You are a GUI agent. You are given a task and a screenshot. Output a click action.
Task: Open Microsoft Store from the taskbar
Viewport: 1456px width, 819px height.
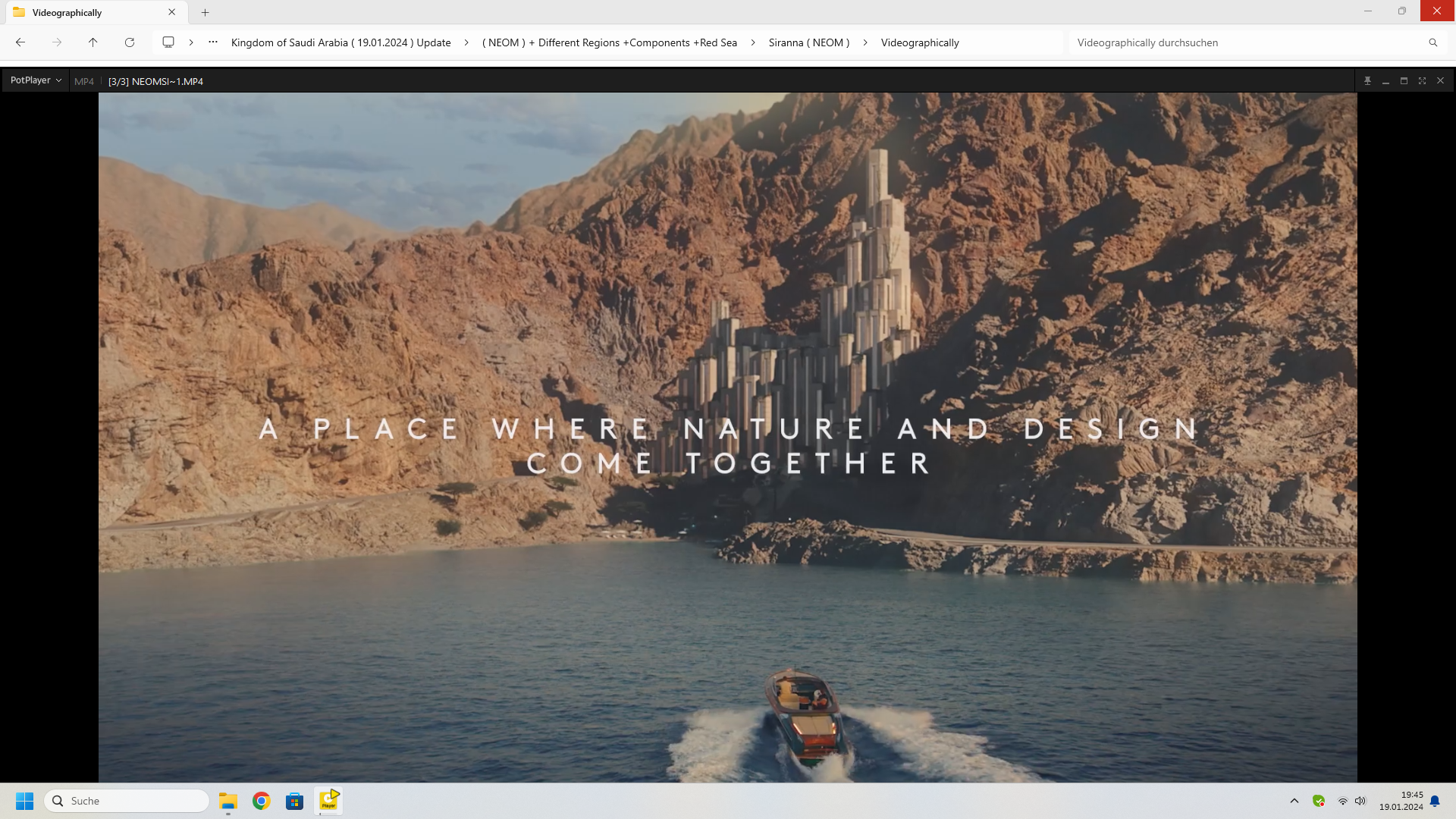294,801
